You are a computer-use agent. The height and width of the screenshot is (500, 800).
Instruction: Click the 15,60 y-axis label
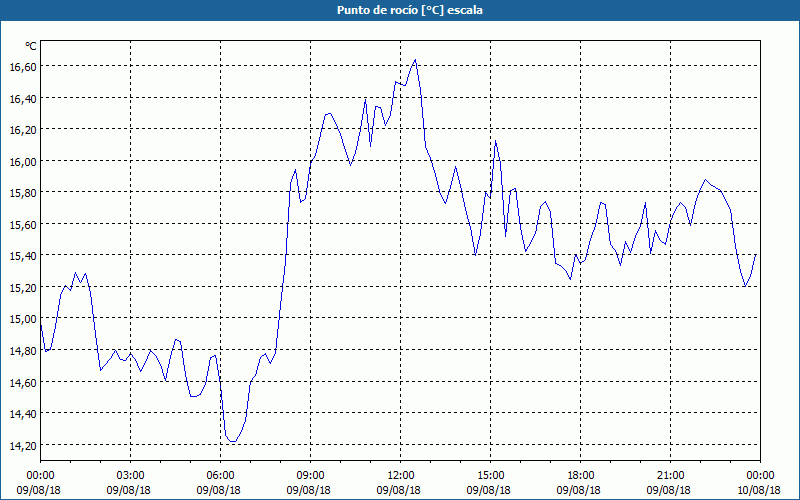point(23,225)
